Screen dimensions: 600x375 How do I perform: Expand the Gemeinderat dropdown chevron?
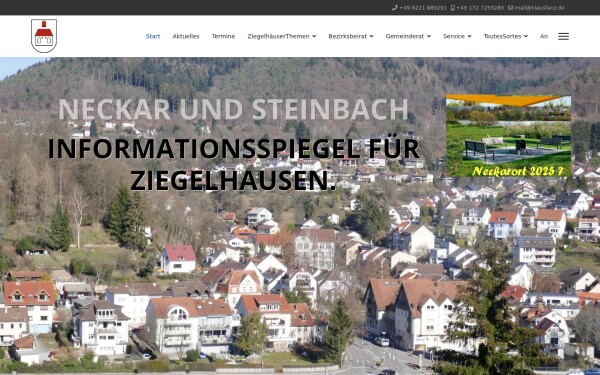point(429,36)
